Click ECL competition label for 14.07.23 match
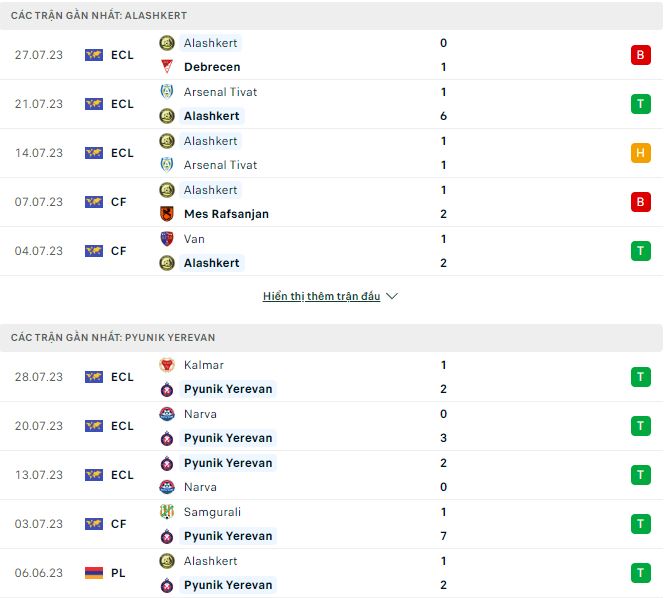The width and height of the screenshot is (667, 598). coord(122,153)
